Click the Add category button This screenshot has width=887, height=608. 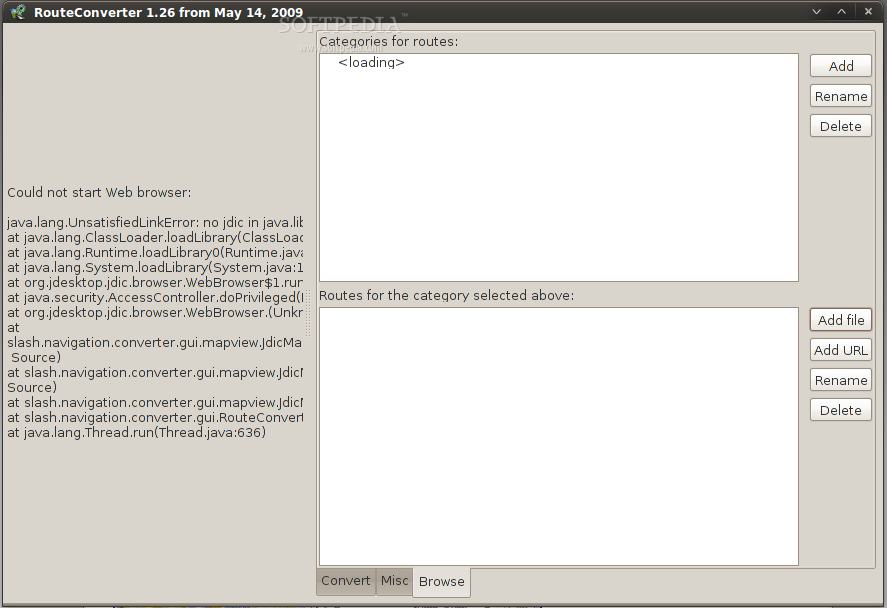[x=841, y=66]
